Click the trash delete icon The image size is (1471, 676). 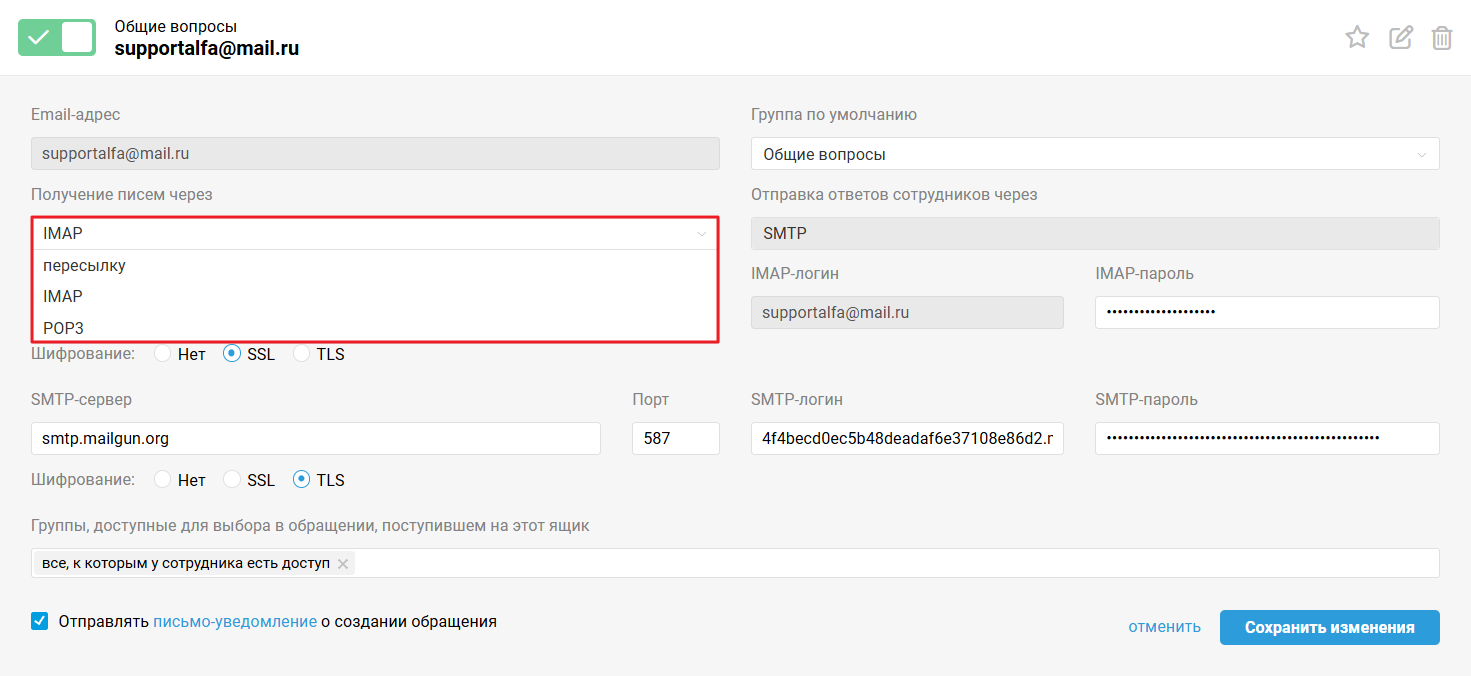[1441, 38]
